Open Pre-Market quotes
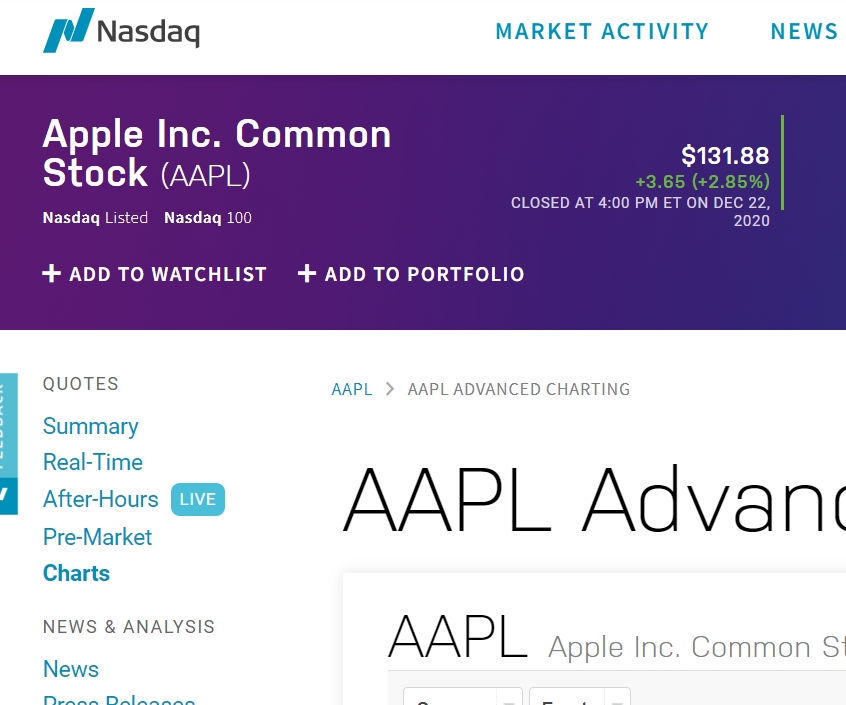This screenshot has width=846, height=705. 98,537
